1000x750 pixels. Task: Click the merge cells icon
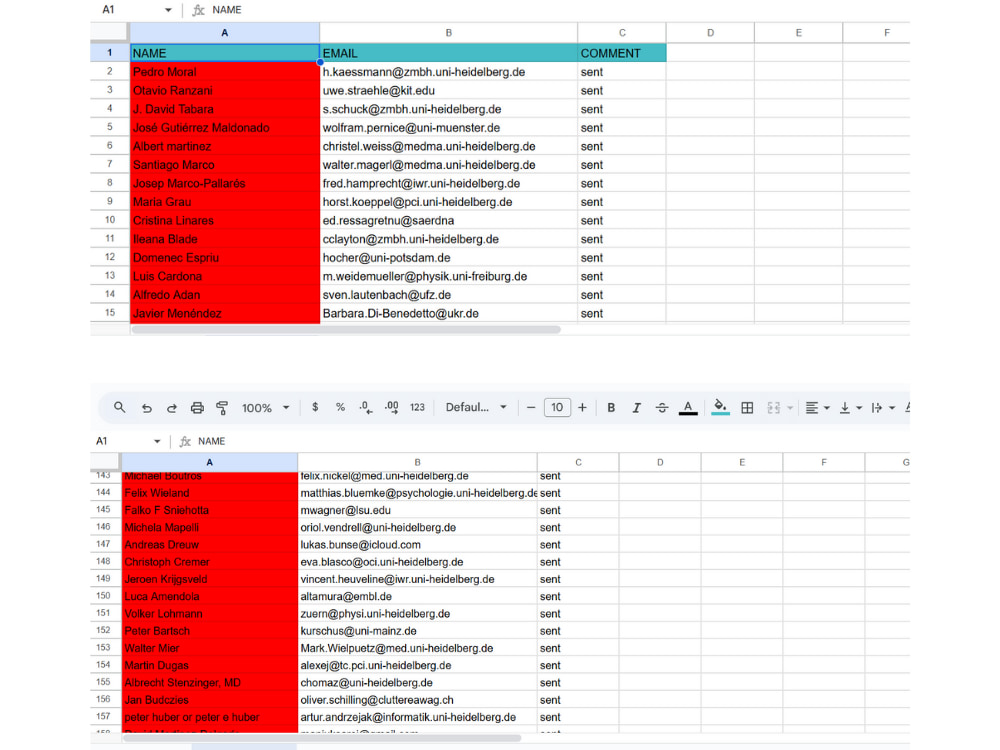tap(774, 408)
